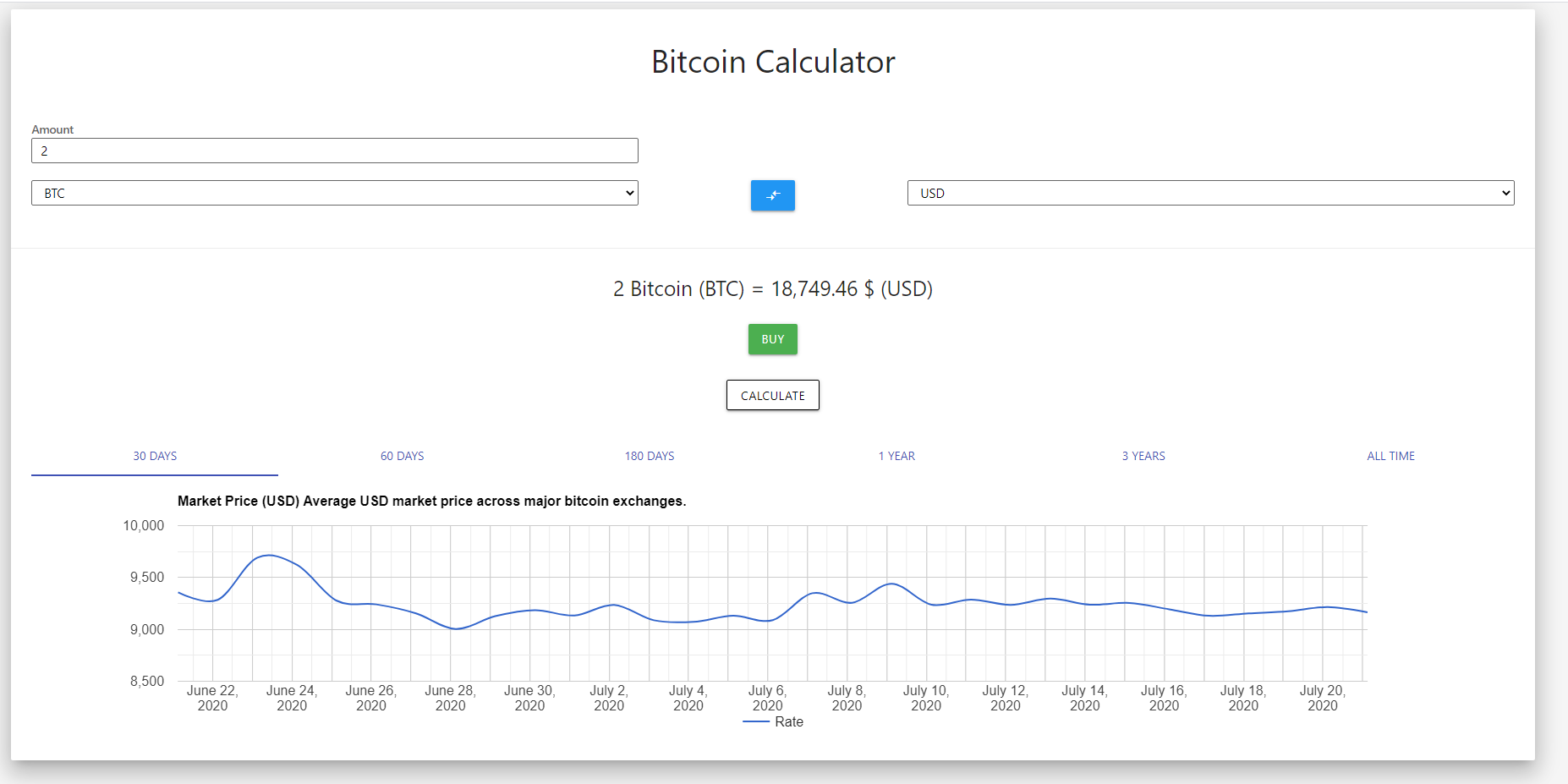
Task: Show the 3 YEARS price history
Action: [1143, 456]
